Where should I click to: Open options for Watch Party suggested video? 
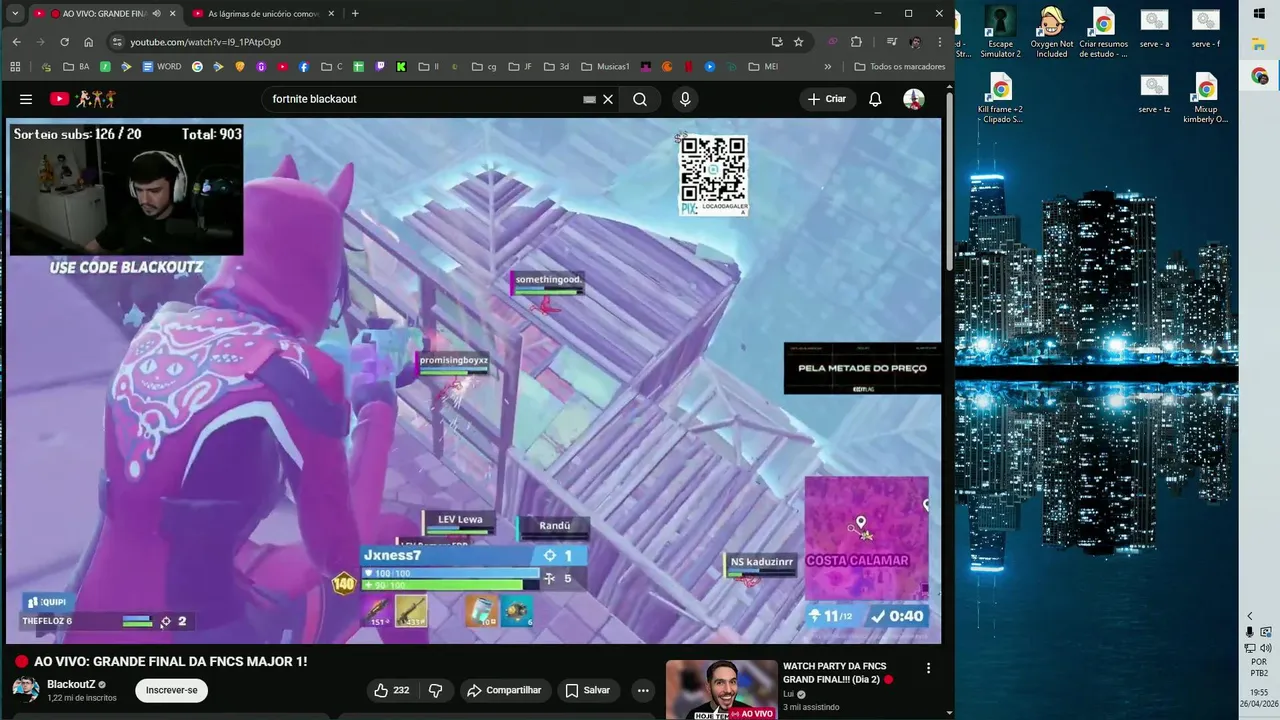(x=928, y=668)
